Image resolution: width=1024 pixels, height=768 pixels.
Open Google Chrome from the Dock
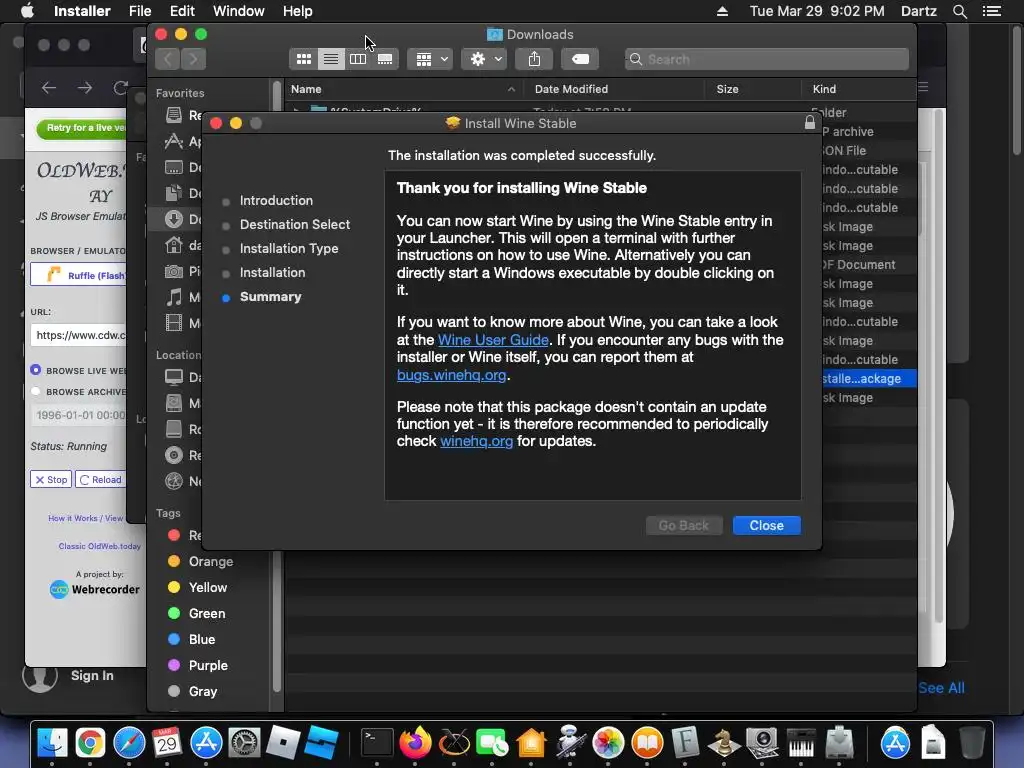pos(90,743)
